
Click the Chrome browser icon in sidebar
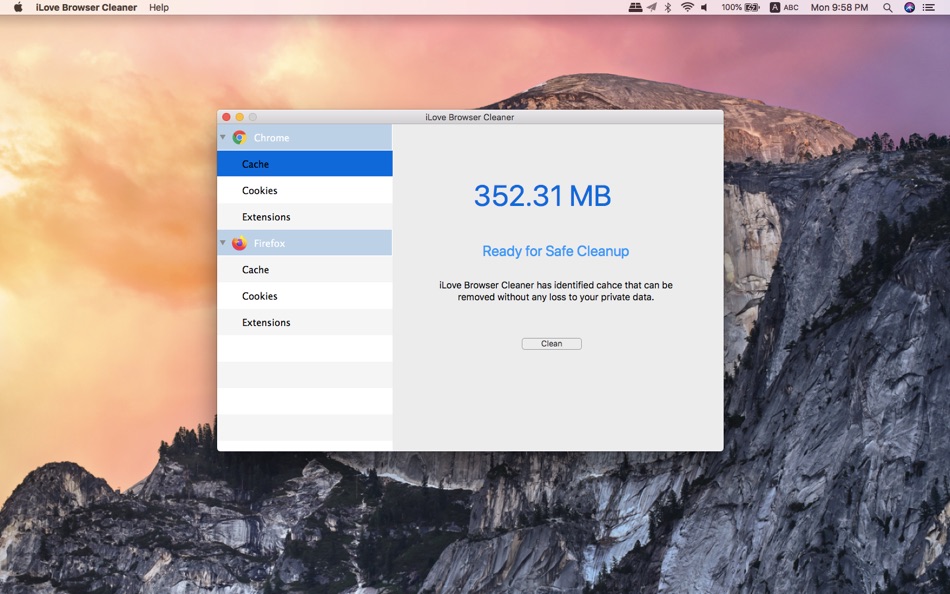(x=239, y=138)
